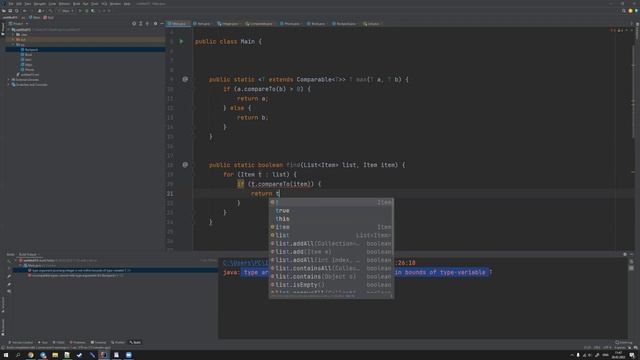Screen dimensions: 640x360
Task: Toggle Problems tool window button
Action: 78,342
